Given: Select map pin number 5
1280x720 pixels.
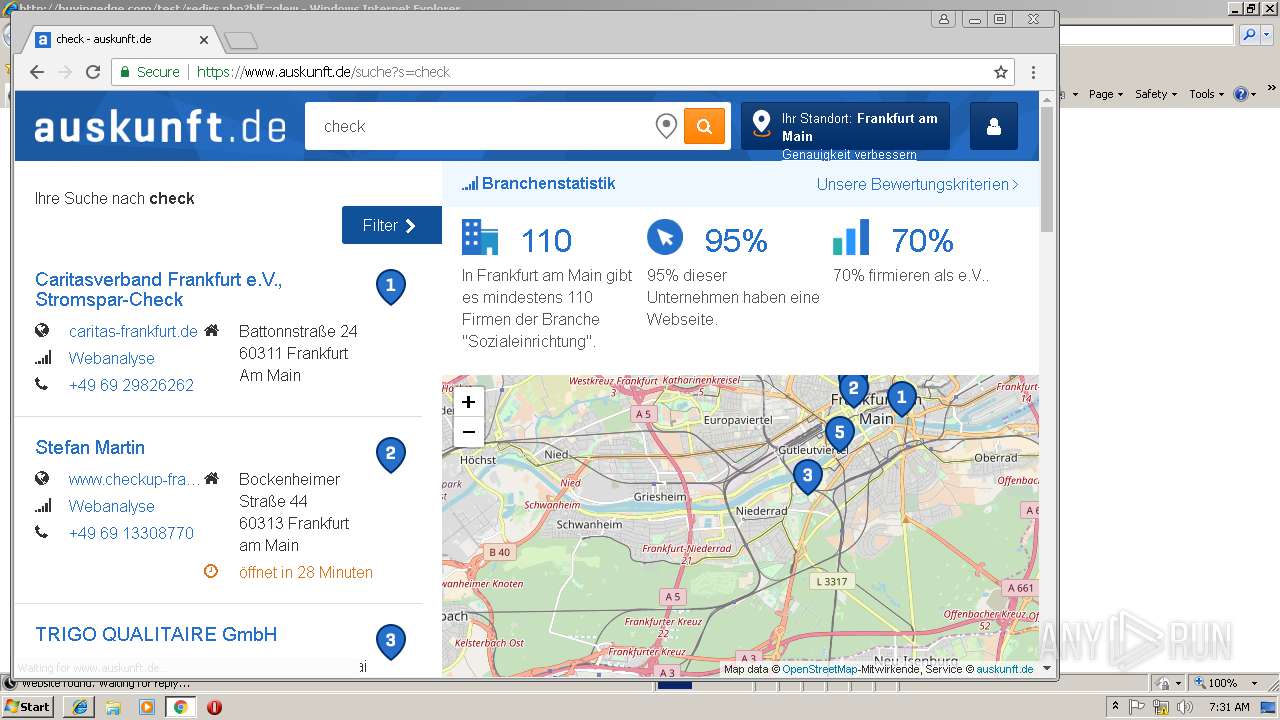Looking at the screenshot, I should point(839,434).
